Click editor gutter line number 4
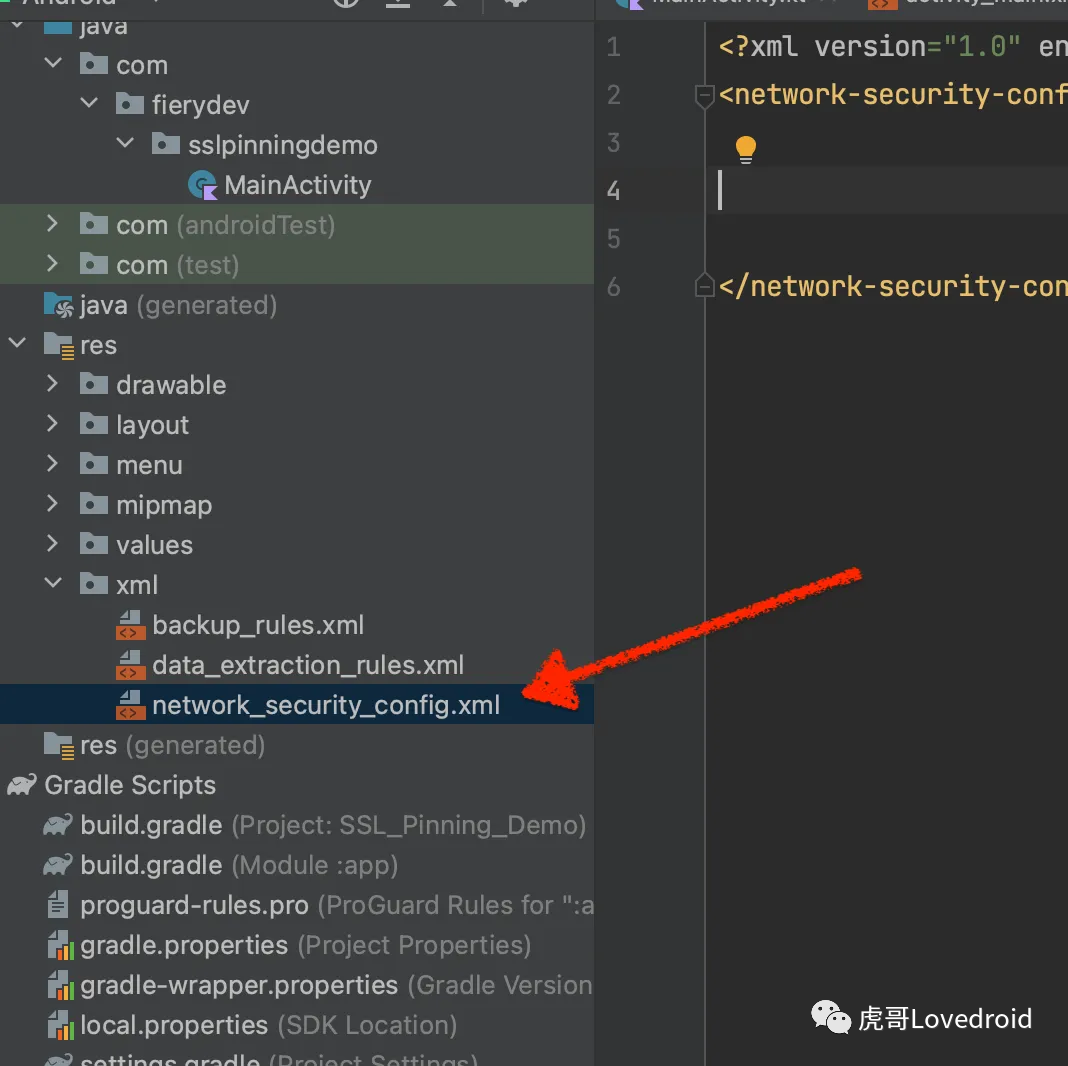 613,191
